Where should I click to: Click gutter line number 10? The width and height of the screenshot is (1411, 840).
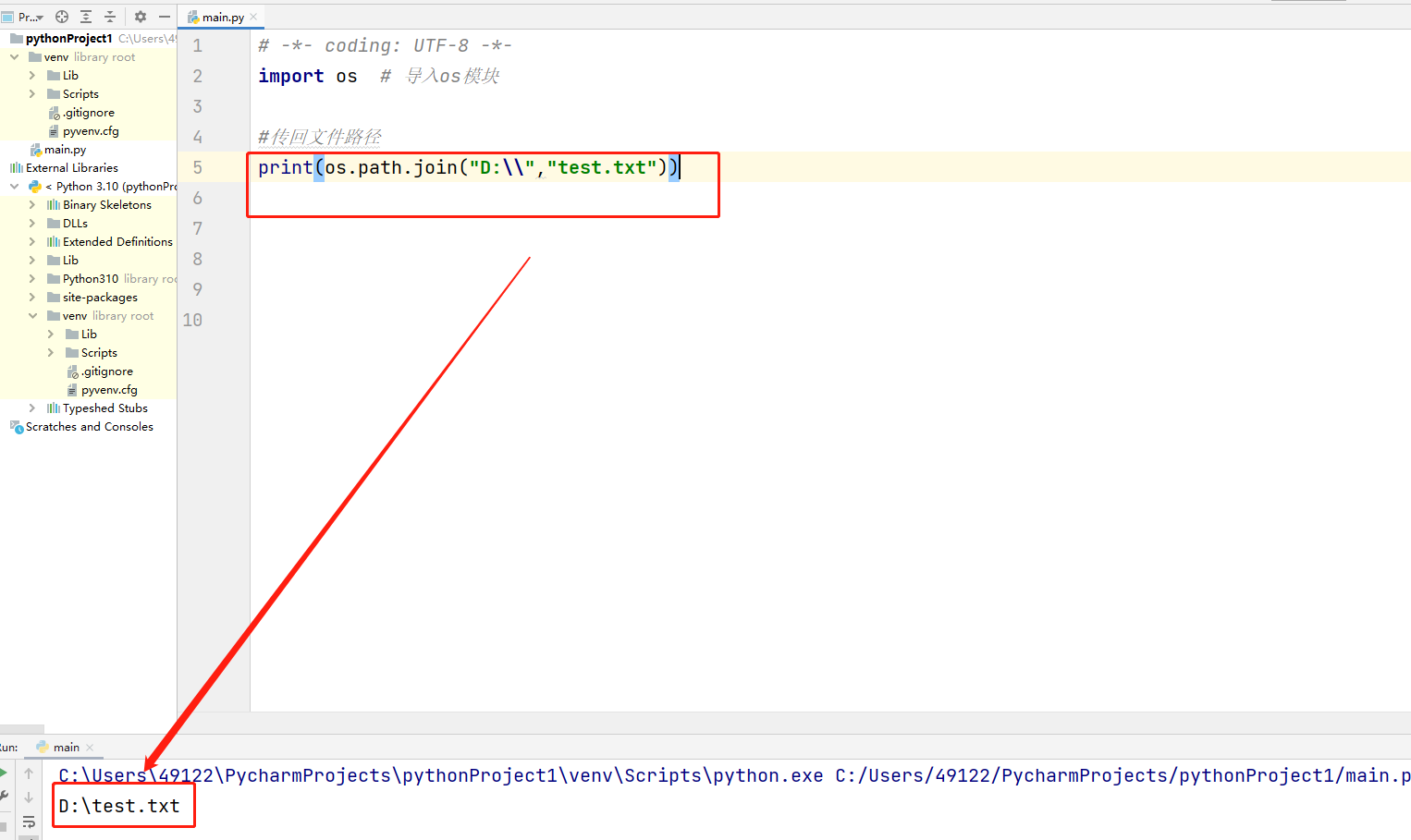(x=192, y=320)
